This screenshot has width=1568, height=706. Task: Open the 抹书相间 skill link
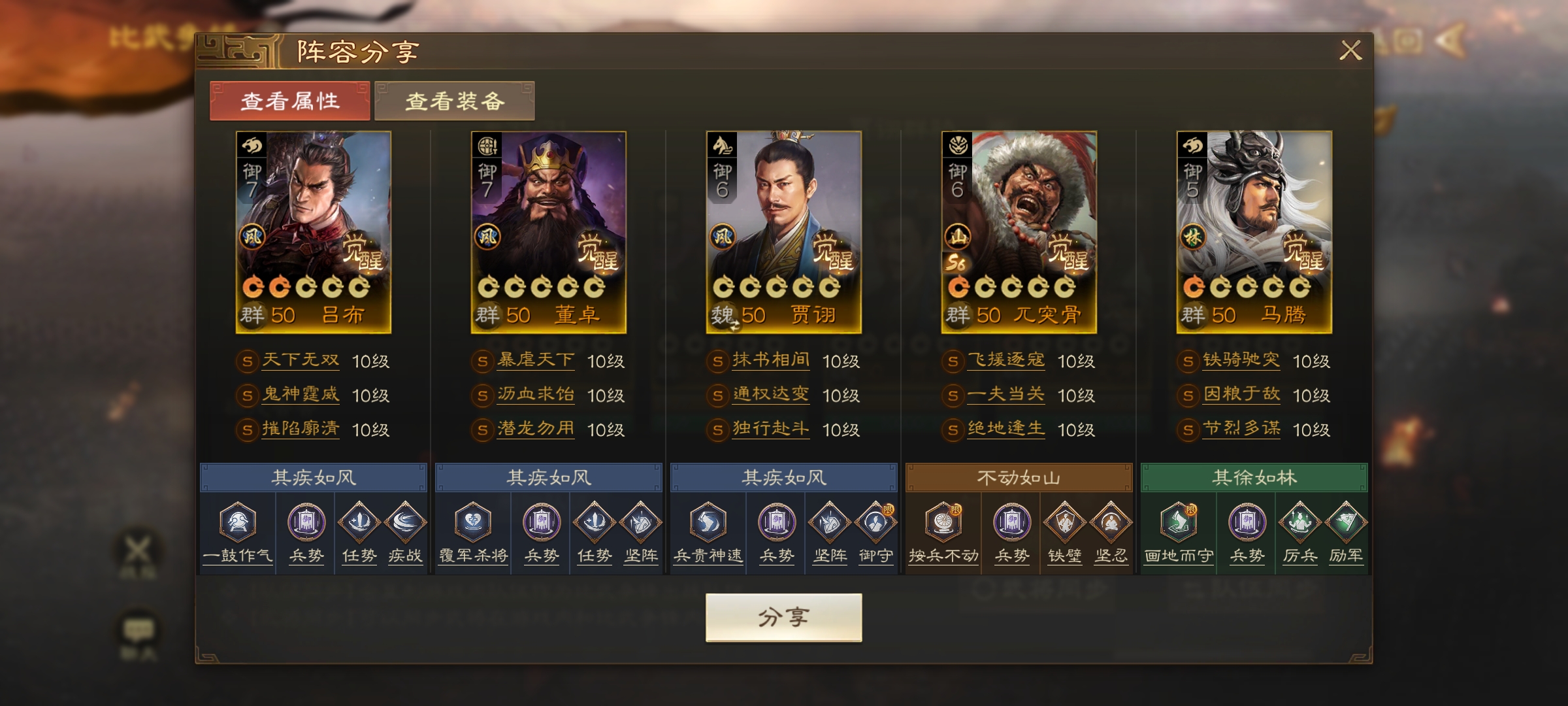tap(771, 360)
